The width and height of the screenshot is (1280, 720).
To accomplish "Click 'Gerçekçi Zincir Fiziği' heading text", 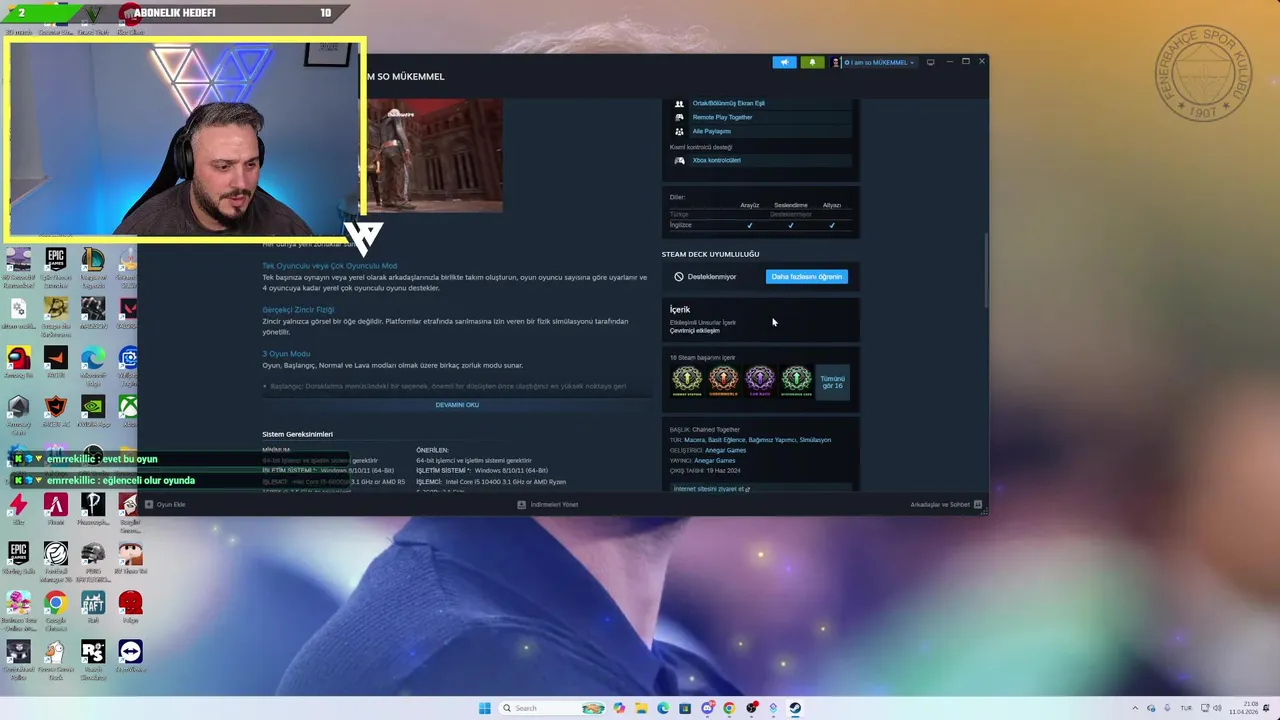I will pos(298,310).
